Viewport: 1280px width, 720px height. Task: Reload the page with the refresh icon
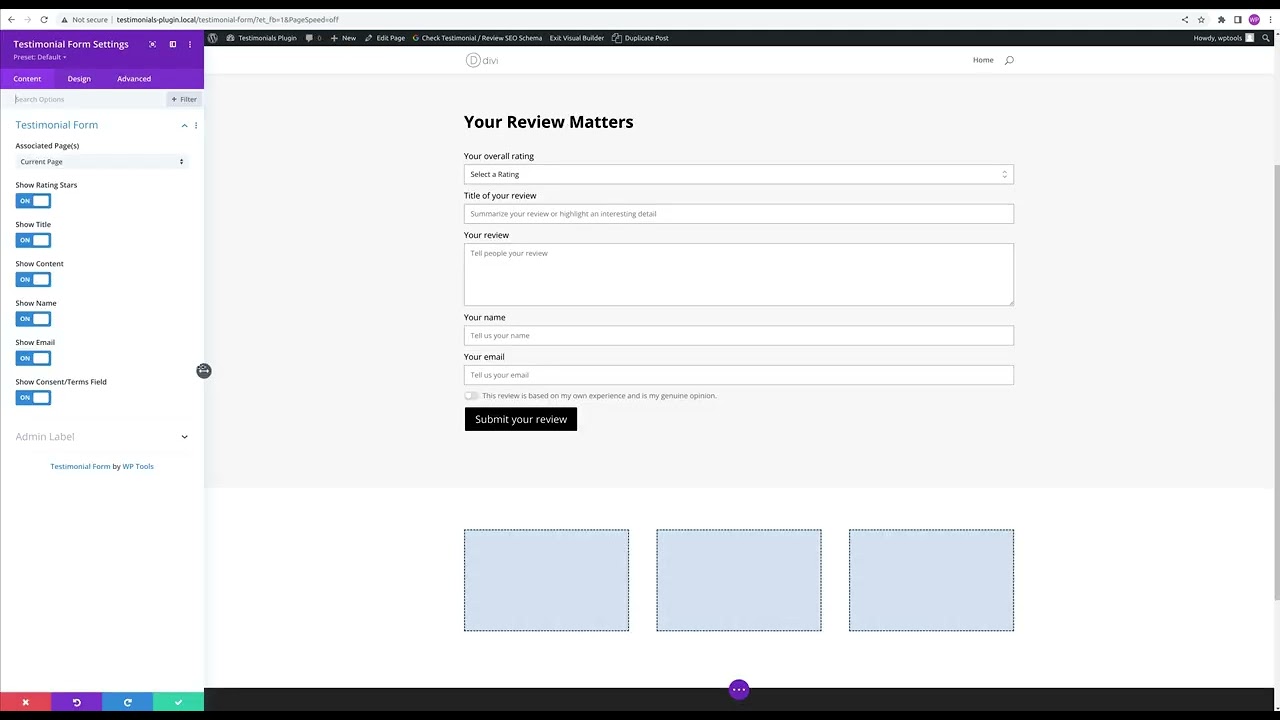pos(44,19)
